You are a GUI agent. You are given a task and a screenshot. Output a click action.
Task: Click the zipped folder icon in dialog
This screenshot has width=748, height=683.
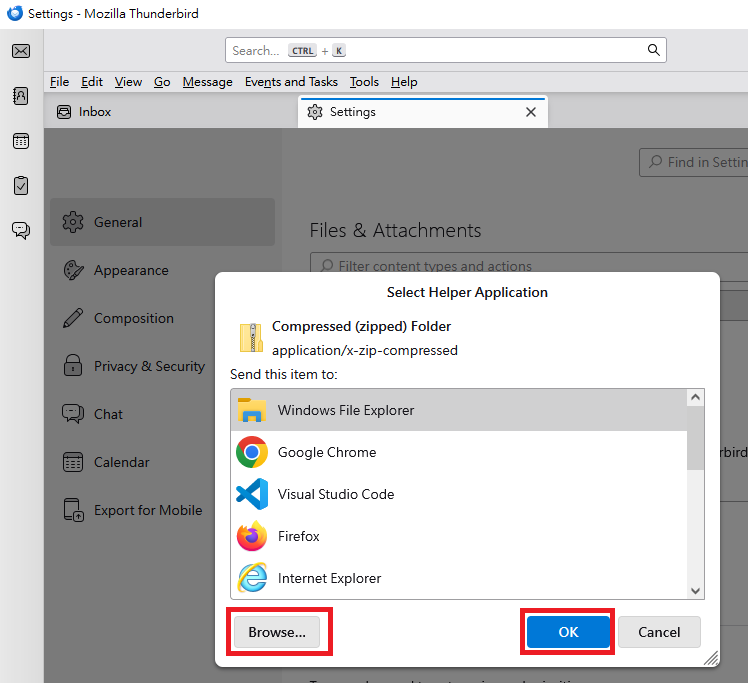(251, 338)
